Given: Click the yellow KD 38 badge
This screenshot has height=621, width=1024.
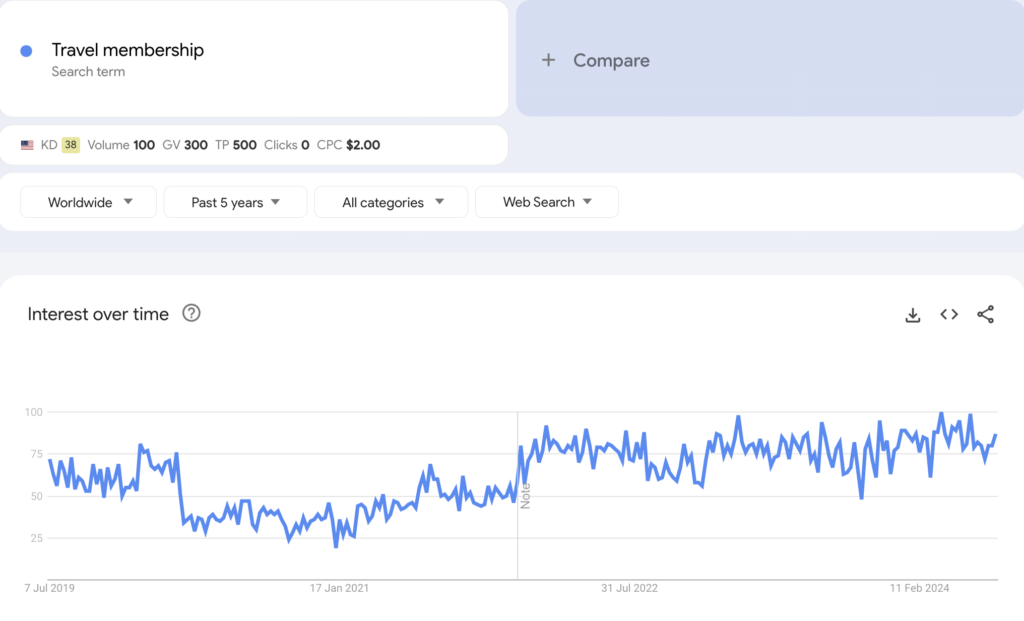Looking at the screenshot, I should 70,145.
